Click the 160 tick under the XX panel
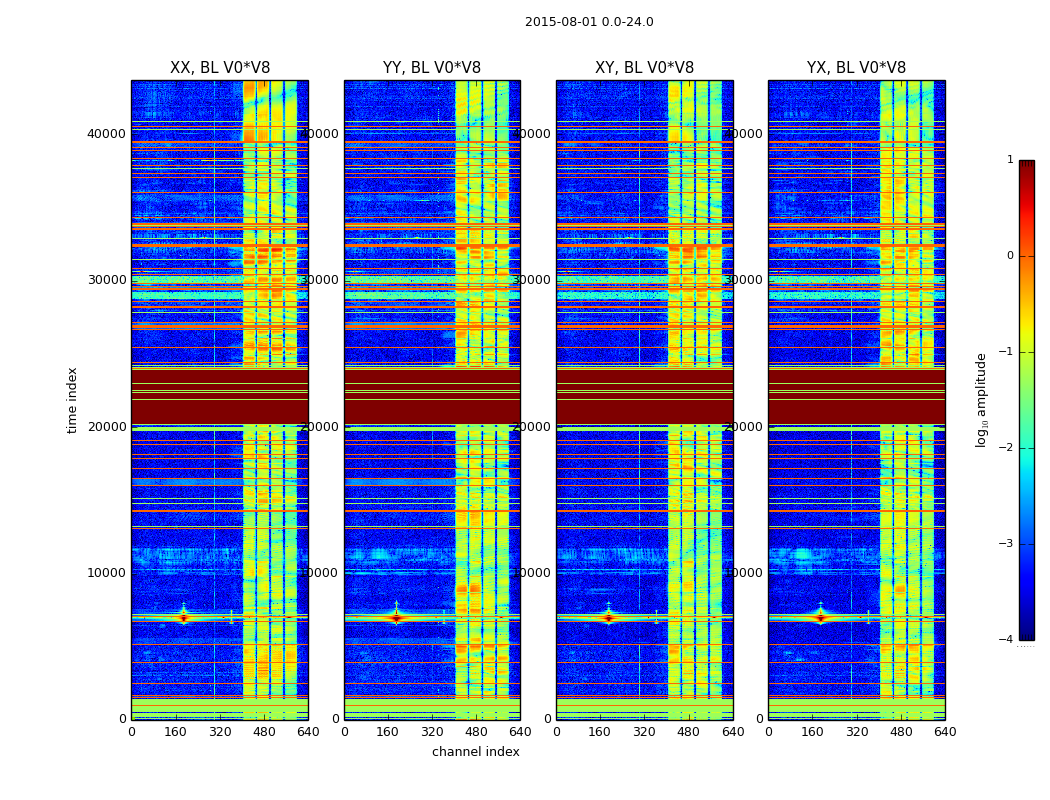The image size is (1050, 800). click(x=175, y=732)
